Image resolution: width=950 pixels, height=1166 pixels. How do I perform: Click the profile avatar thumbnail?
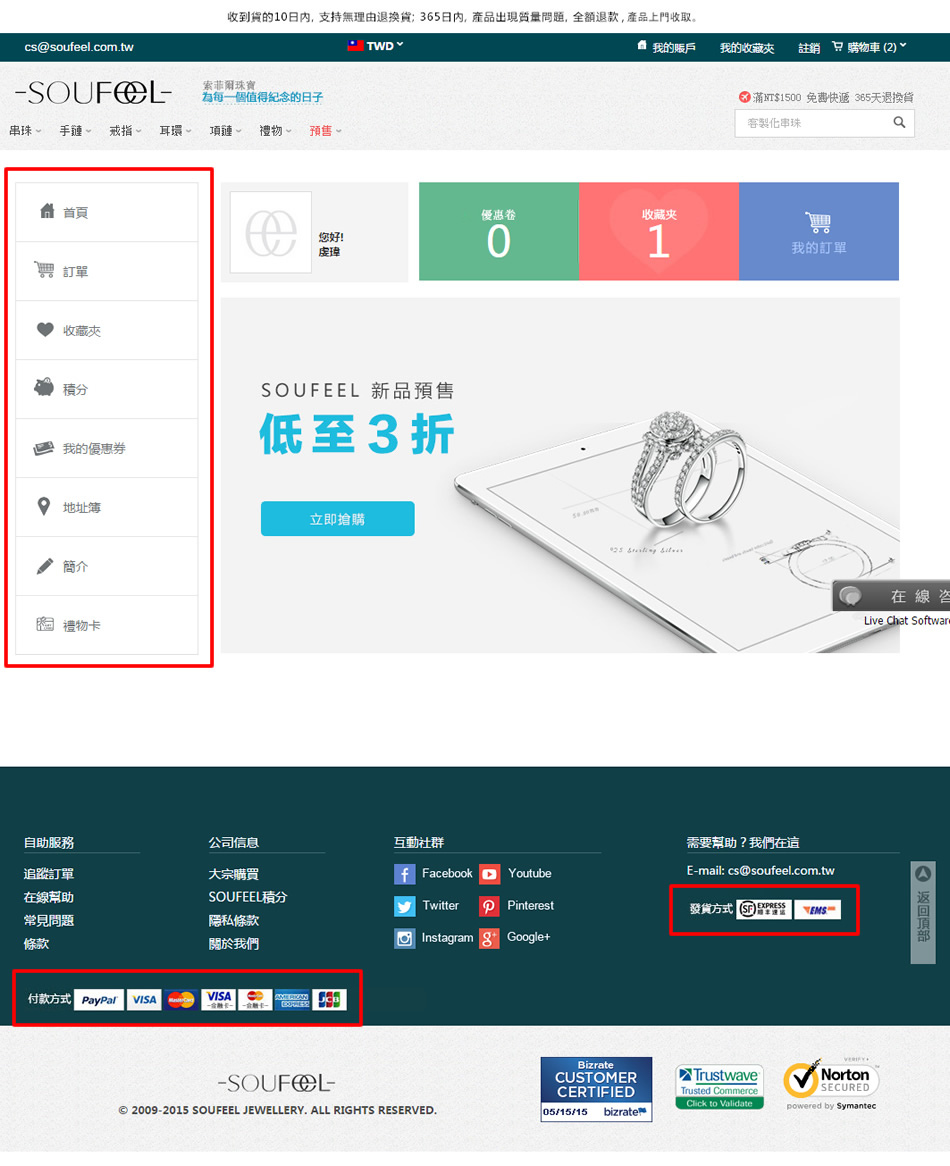pos(271,232)
